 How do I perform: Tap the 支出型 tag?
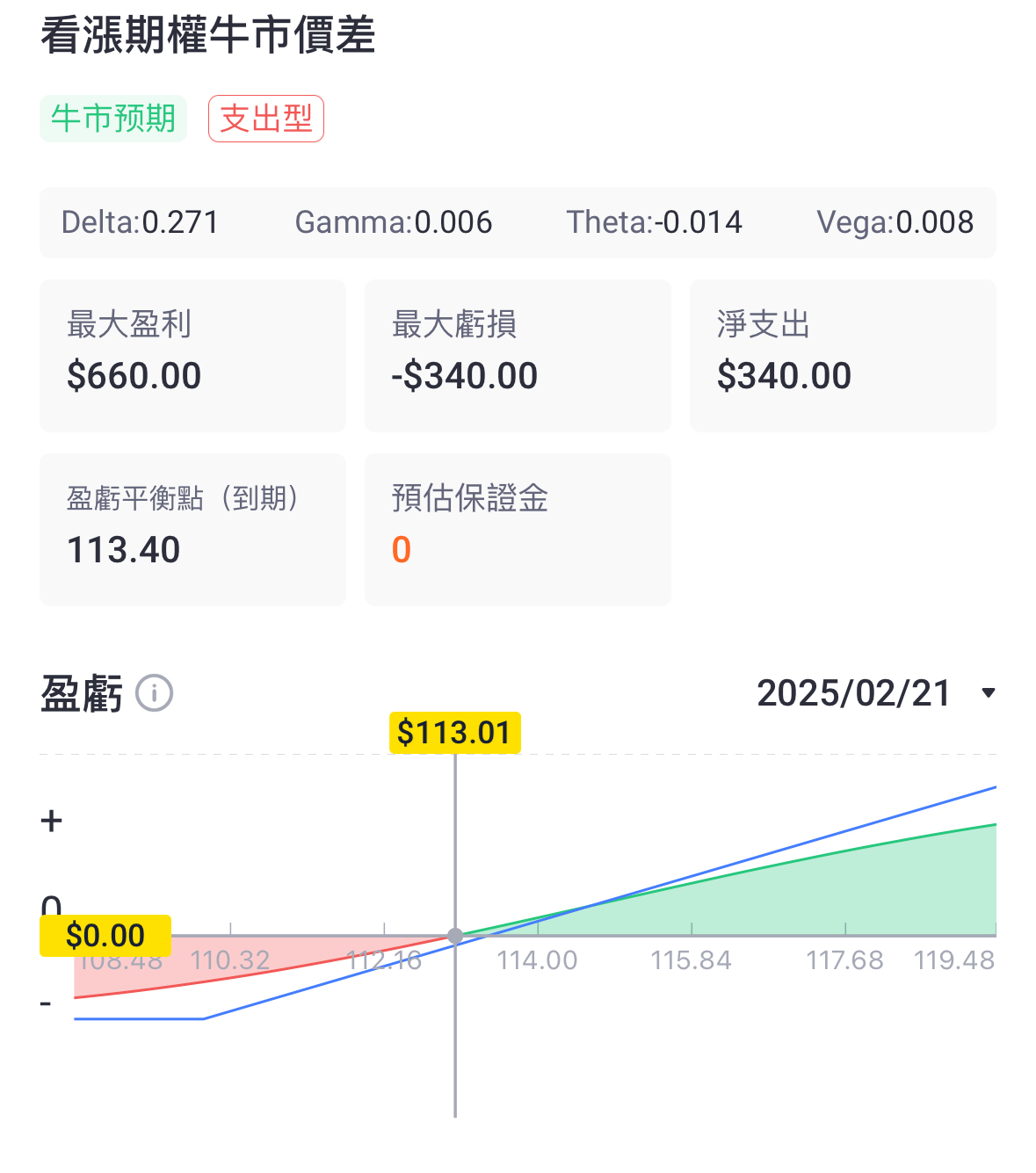click(x=266, y=119)
